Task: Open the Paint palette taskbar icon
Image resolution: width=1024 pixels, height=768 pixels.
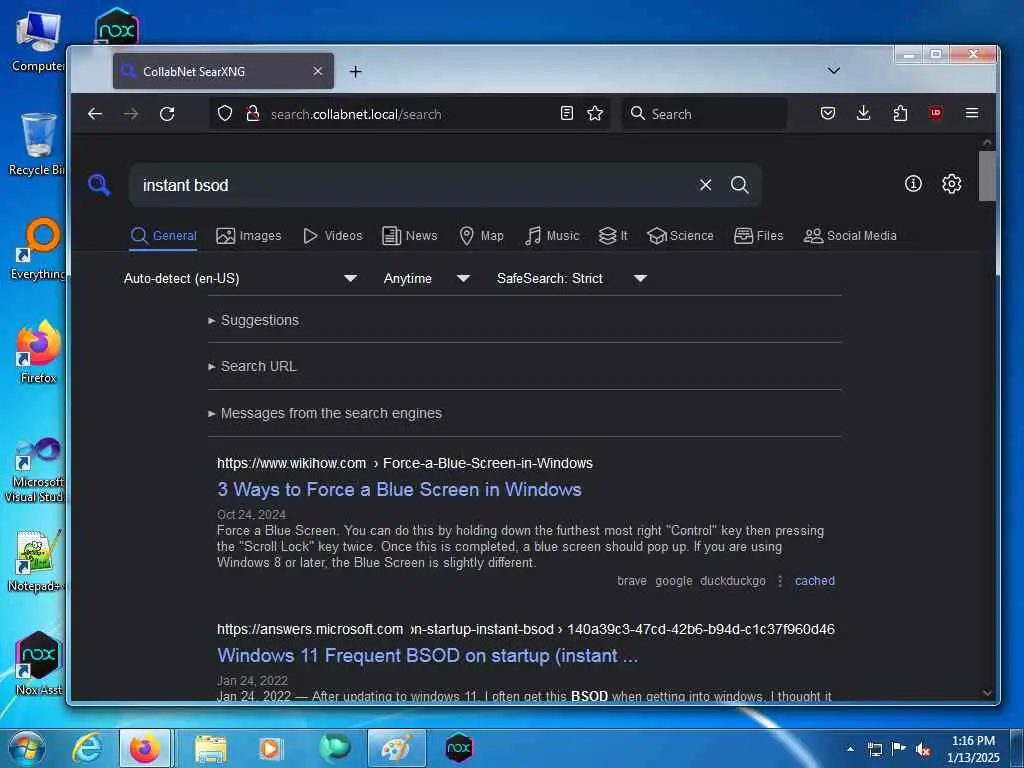Action: [396, 748]
